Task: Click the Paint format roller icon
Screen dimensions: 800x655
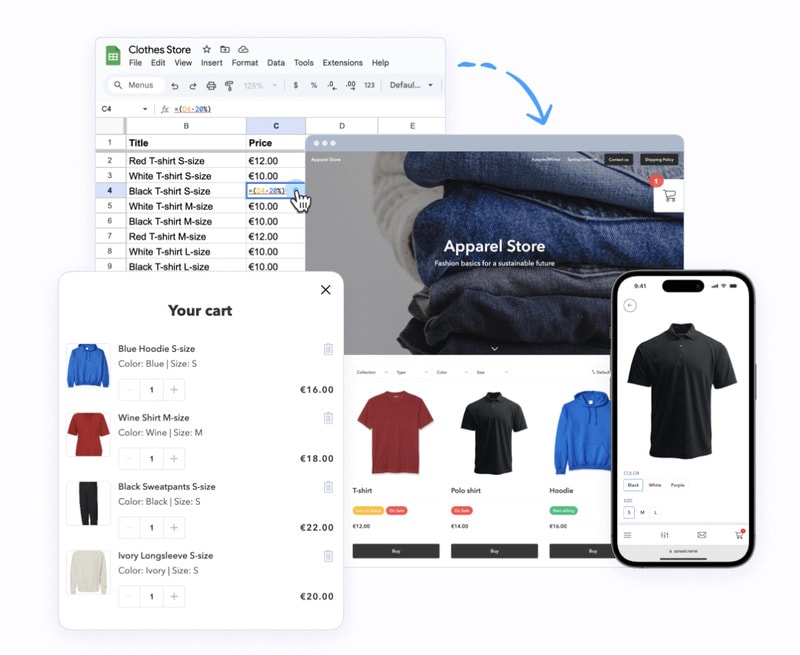Action: click(x=229, y=86)
